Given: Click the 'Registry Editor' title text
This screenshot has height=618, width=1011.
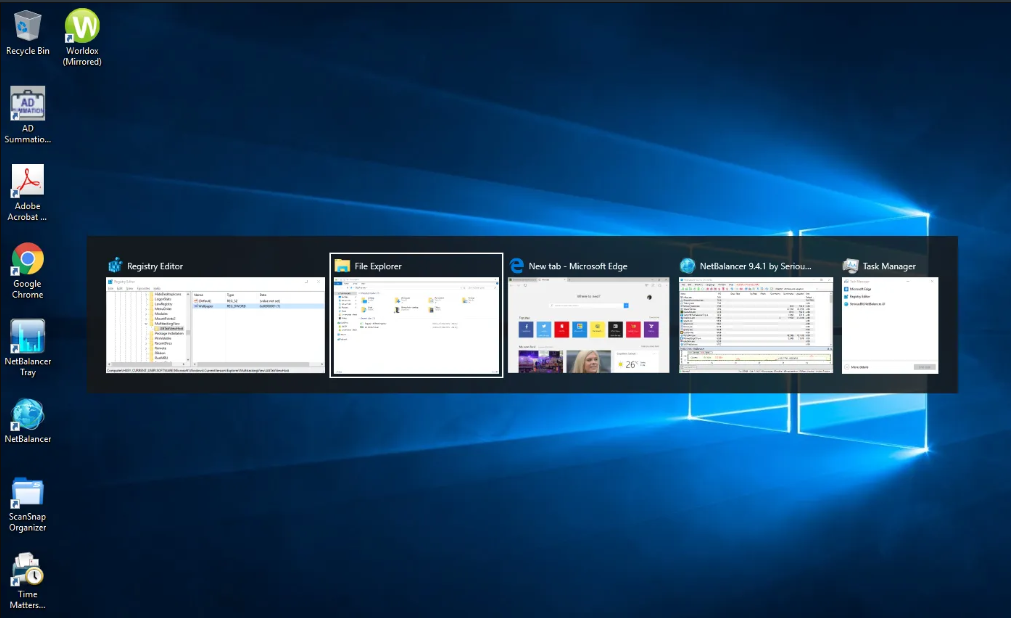Looking at the screenshot, I should point(155,266).
